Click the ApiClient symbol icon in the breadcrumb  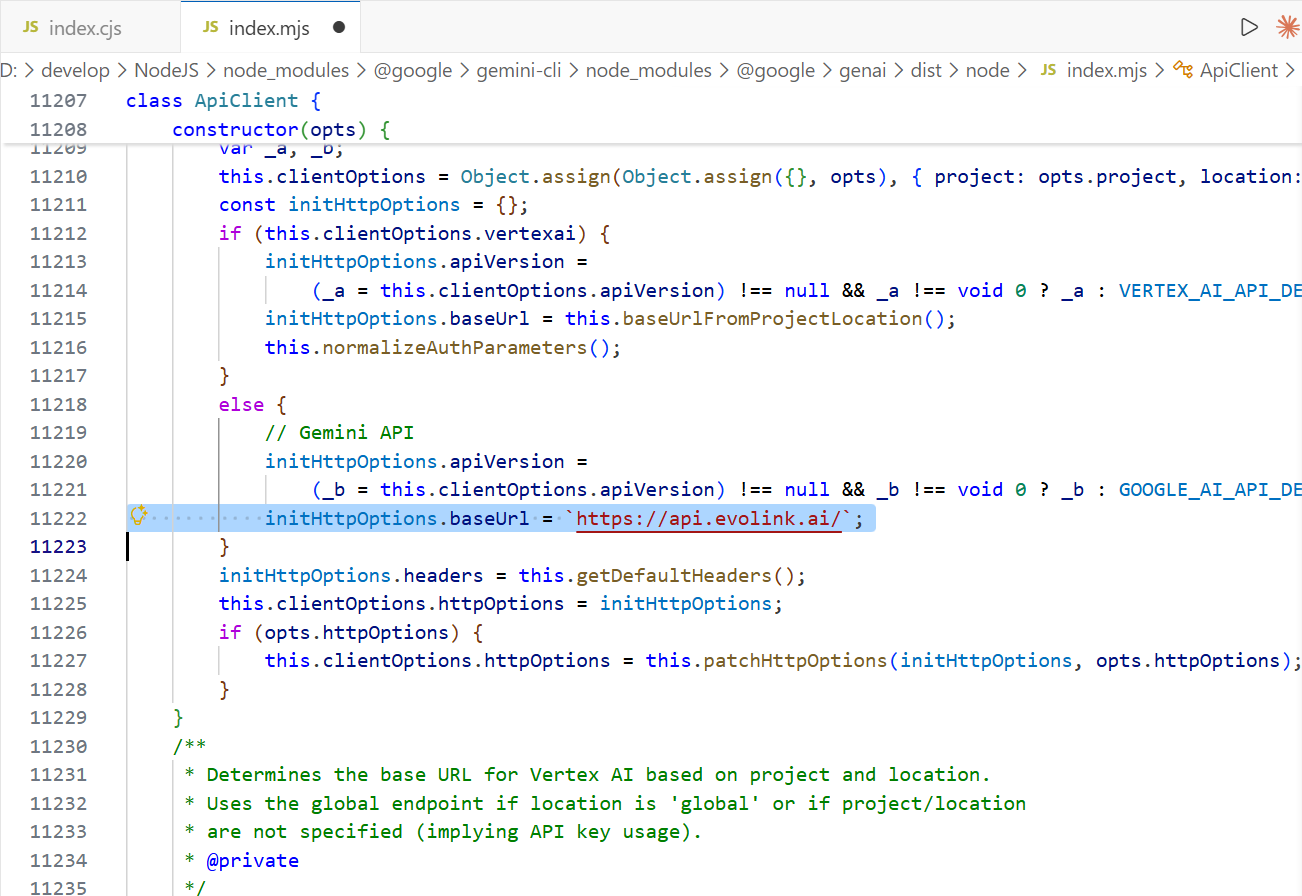[x=1183, y=70]
